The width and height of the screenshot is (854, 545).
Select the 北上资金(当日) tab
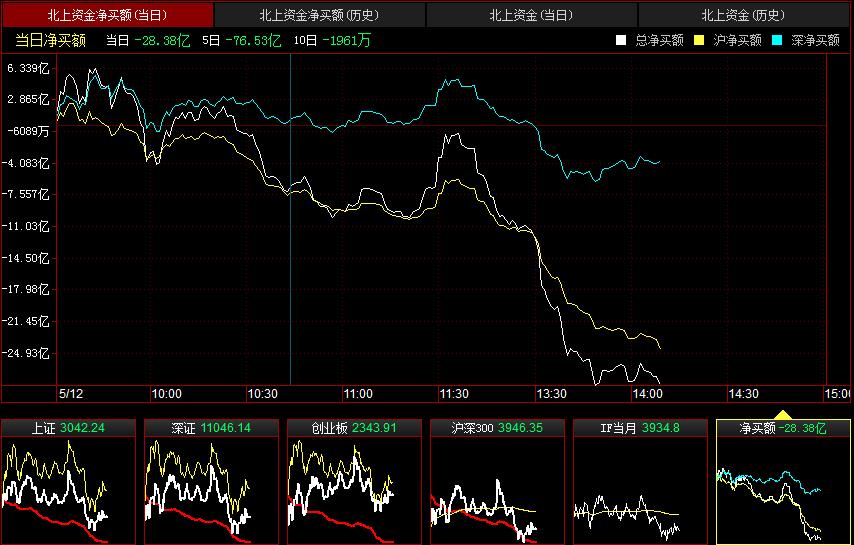[531, 15]
